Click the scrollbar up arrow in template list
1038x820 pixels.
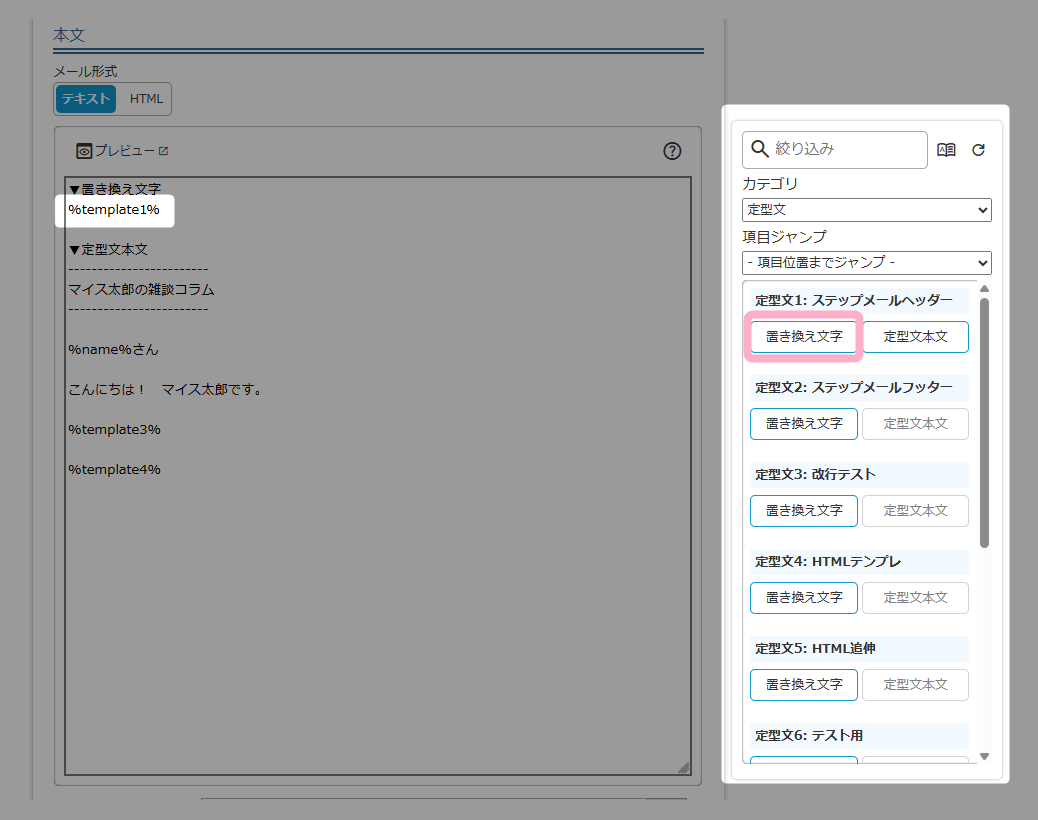tap(984, 289)
